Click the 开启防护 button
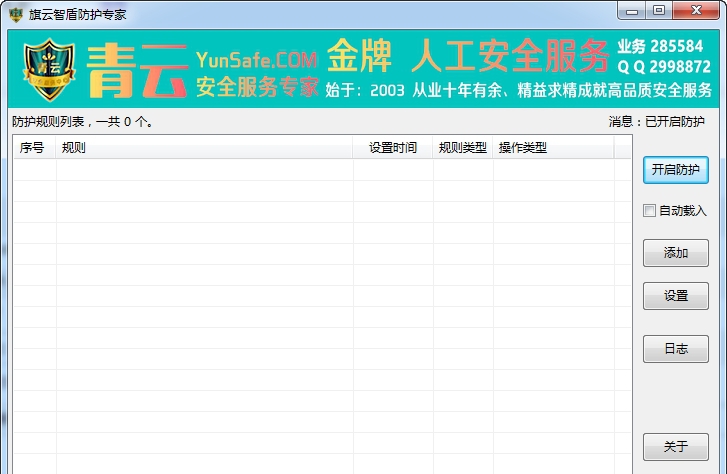The width and height of the screenshot is (727, 474). click(676, 170)
